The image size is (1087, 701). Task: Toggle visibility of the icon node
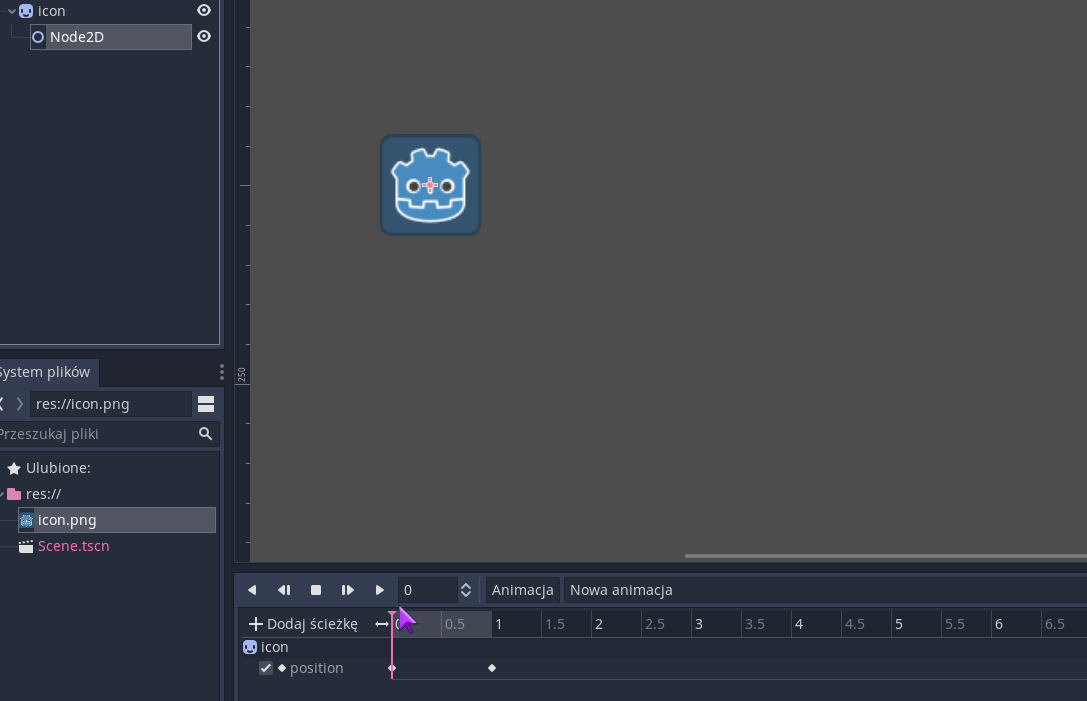pos(204,10)
